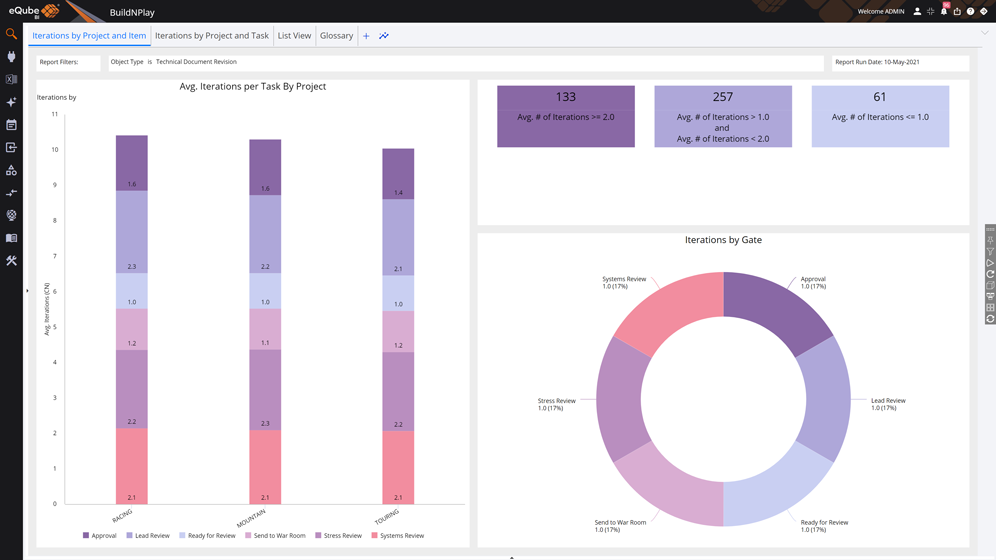Expand the left panel arrow handle

point(27,291)
